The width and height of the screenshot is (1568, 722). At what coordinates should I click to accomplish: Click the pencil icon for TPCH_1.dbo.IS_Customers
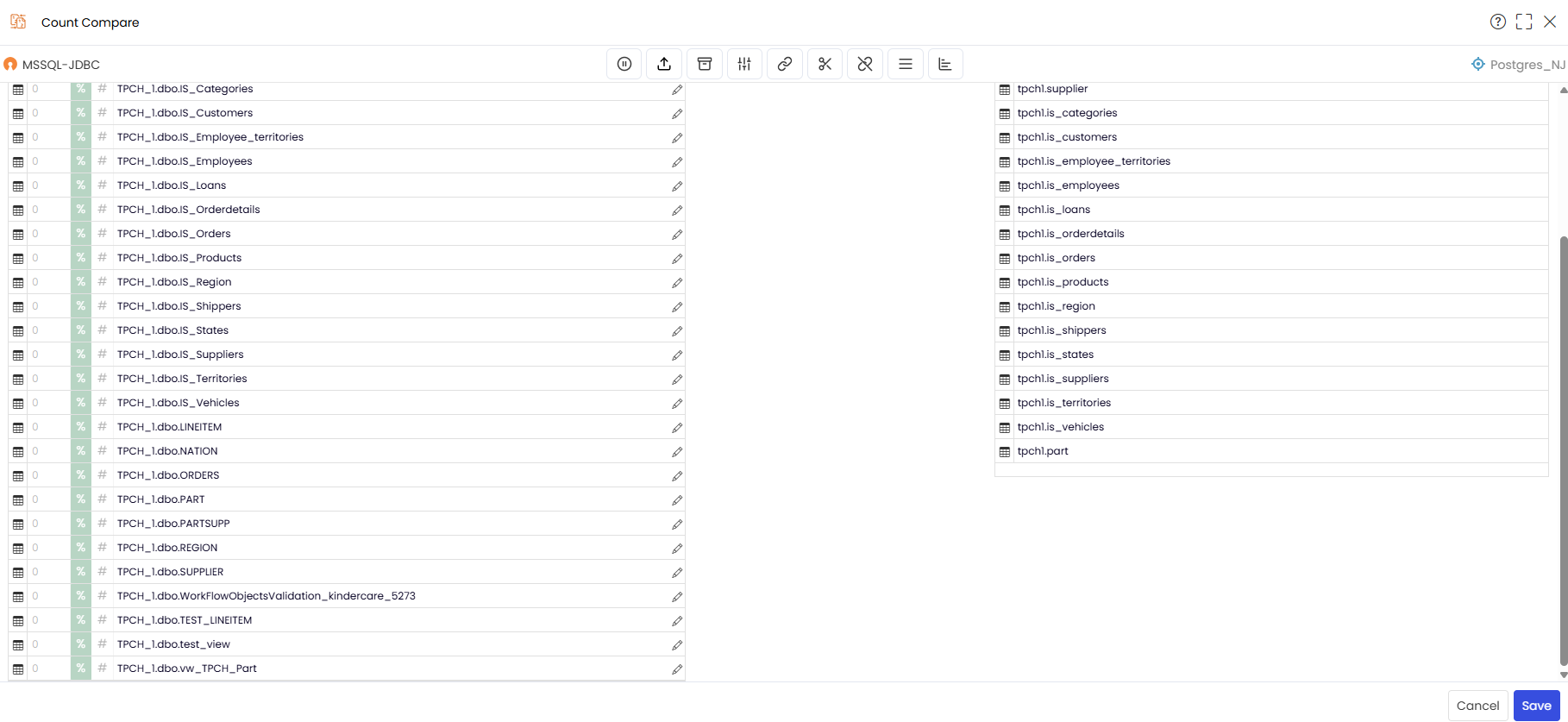pos(677,113)
